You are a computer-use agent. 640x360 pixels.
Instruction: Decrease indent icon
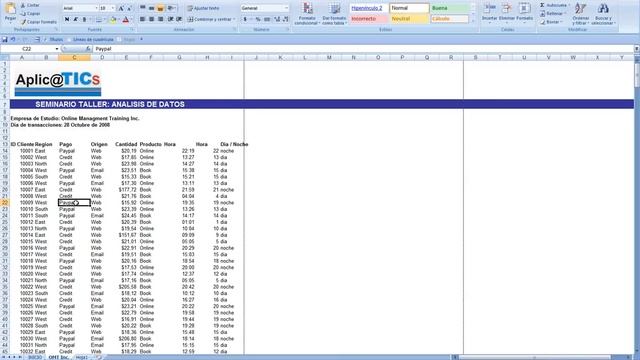[x=171, y=19]
